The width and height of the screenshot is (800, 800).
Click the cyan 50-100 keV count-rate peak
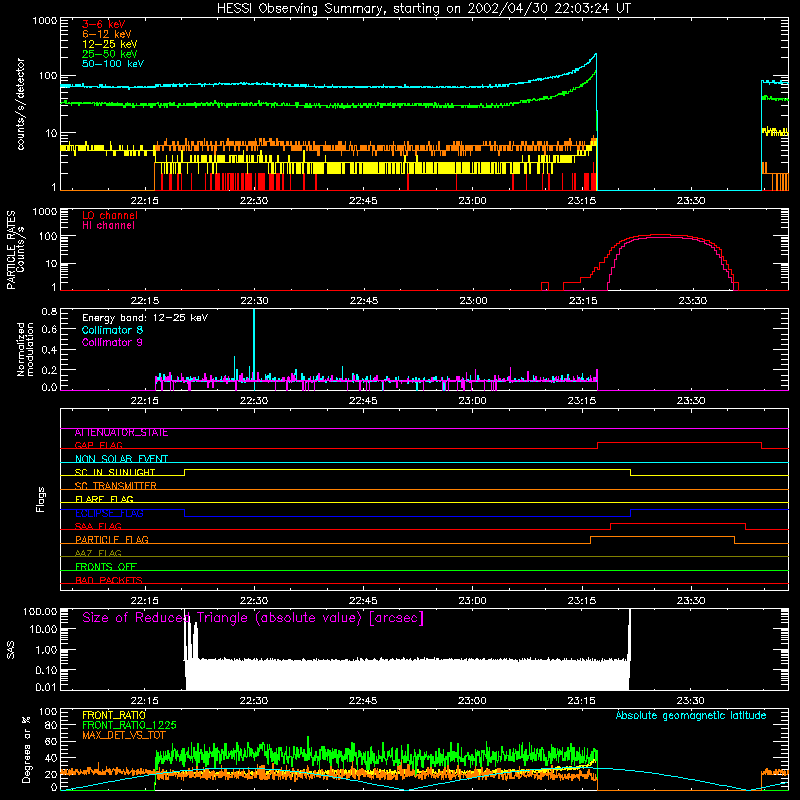click(x=595, y=55)
